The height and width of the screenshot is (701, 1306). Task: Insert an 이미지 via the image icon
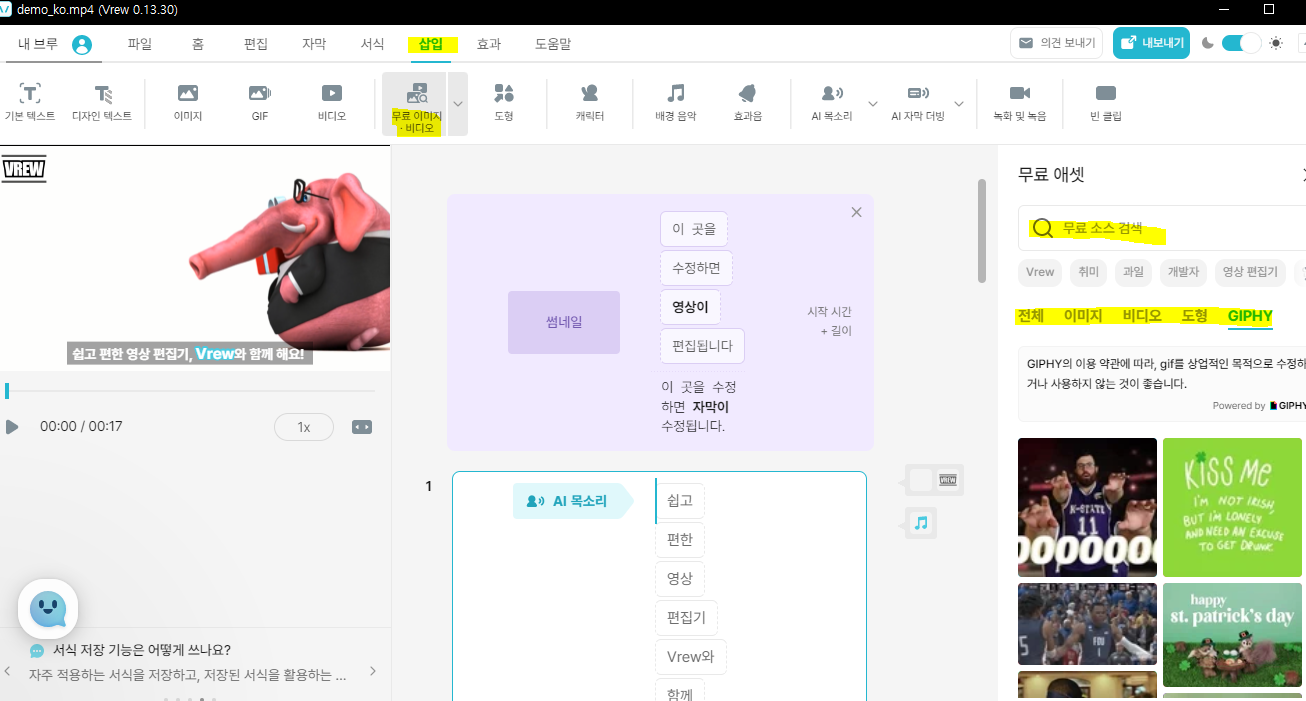(186, 103)
